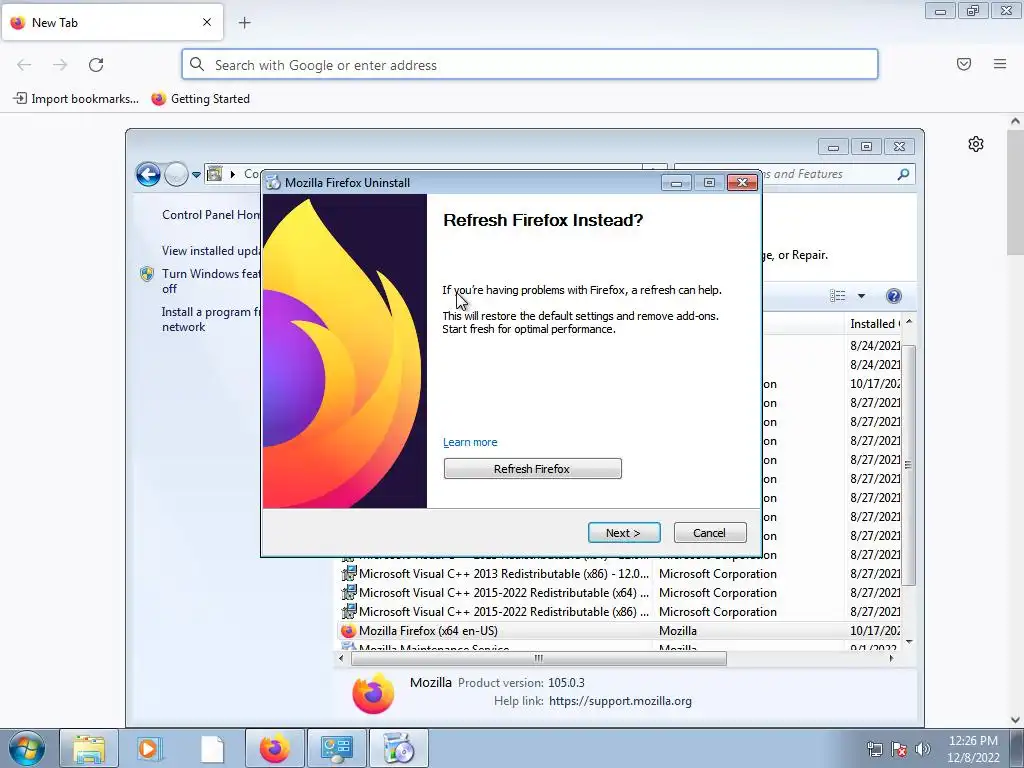The image size is (1024, 768).
Task: Click the network tray icon
Action: pyautogui.click(x=874, y=748)
